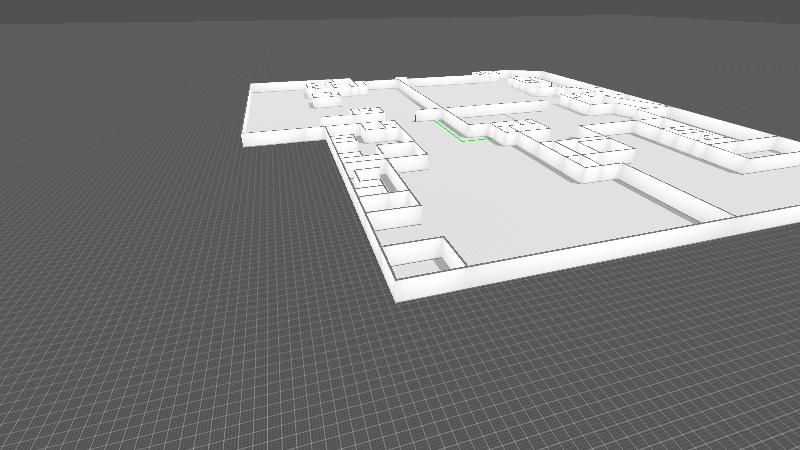Click the short green segment near the center rooms
The height and width of the screenshot is (450, 800).
click(x=511, y=118)
